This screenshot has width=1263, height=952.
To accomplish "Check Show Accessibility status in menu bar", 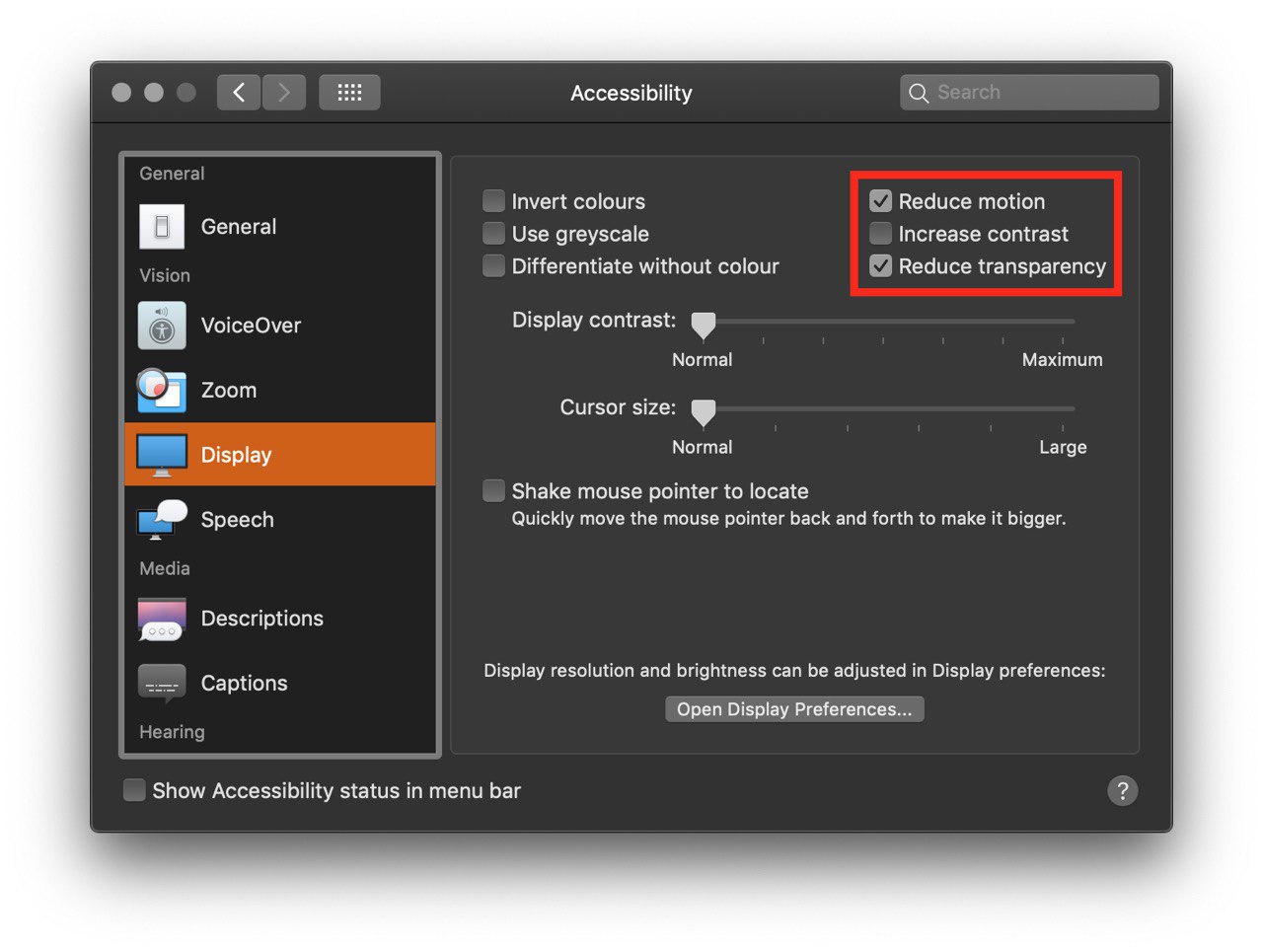I will click(134, 790).
